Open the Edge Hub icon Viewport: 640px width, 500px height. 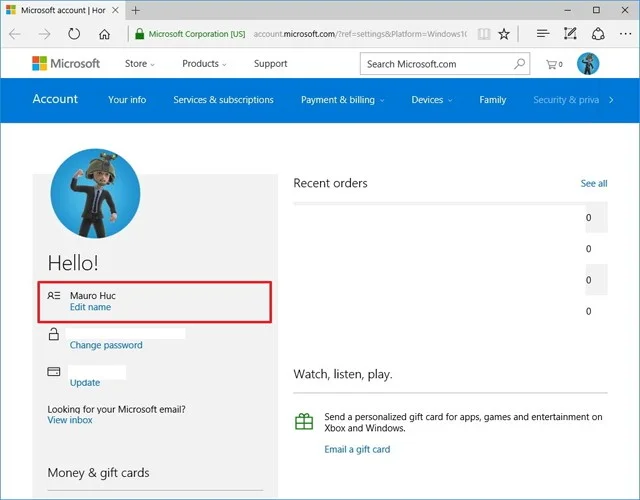click(x=543, y=33)
